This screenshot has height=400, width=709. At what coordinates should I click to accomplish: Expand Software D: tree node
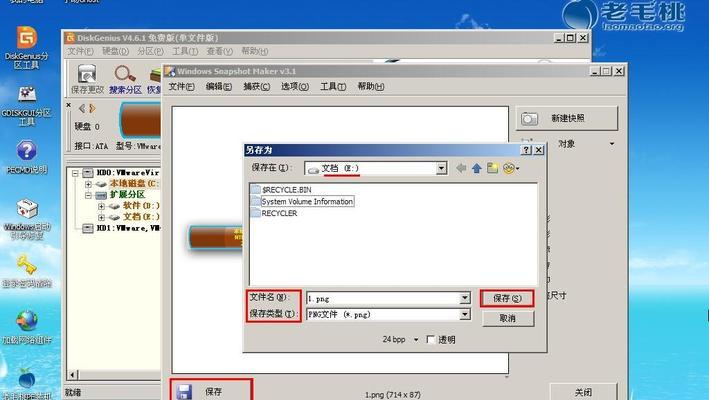[x=101, y=206]
